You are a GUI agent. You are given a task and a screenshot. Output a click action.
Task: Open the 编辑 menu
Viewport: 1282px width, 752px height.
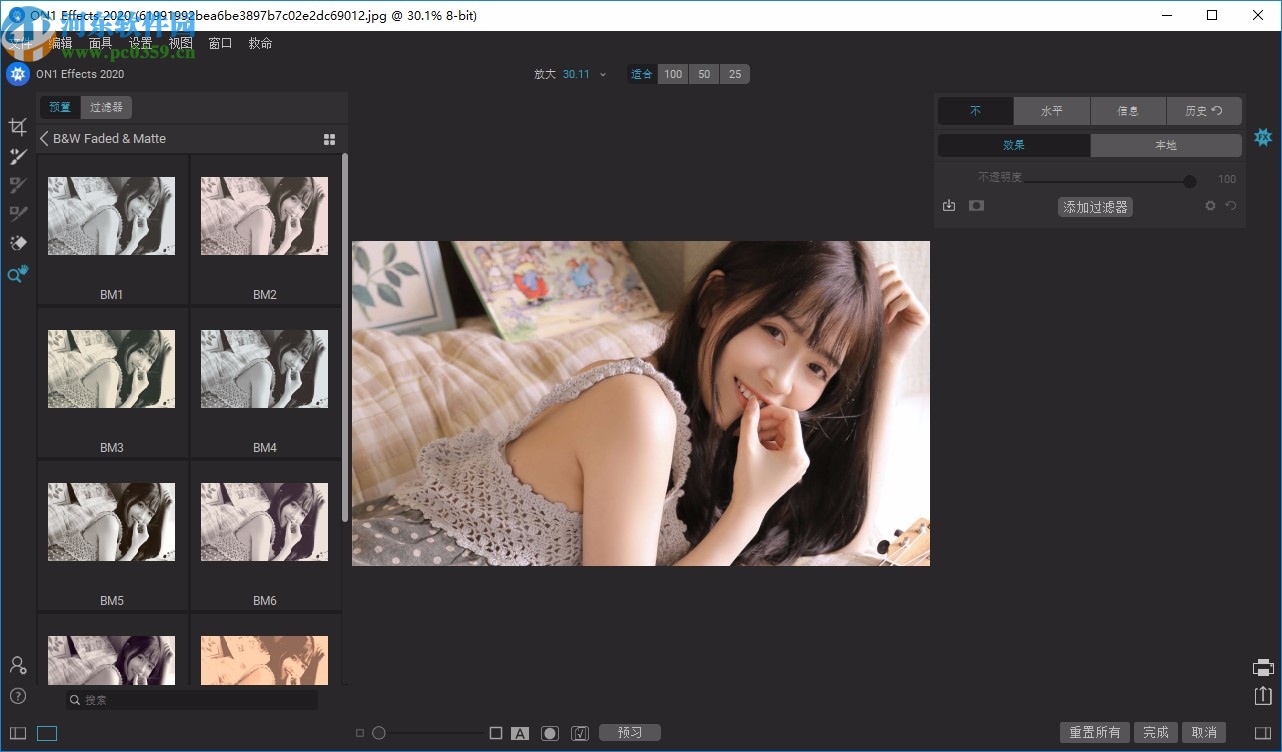[x=61, y=43]
